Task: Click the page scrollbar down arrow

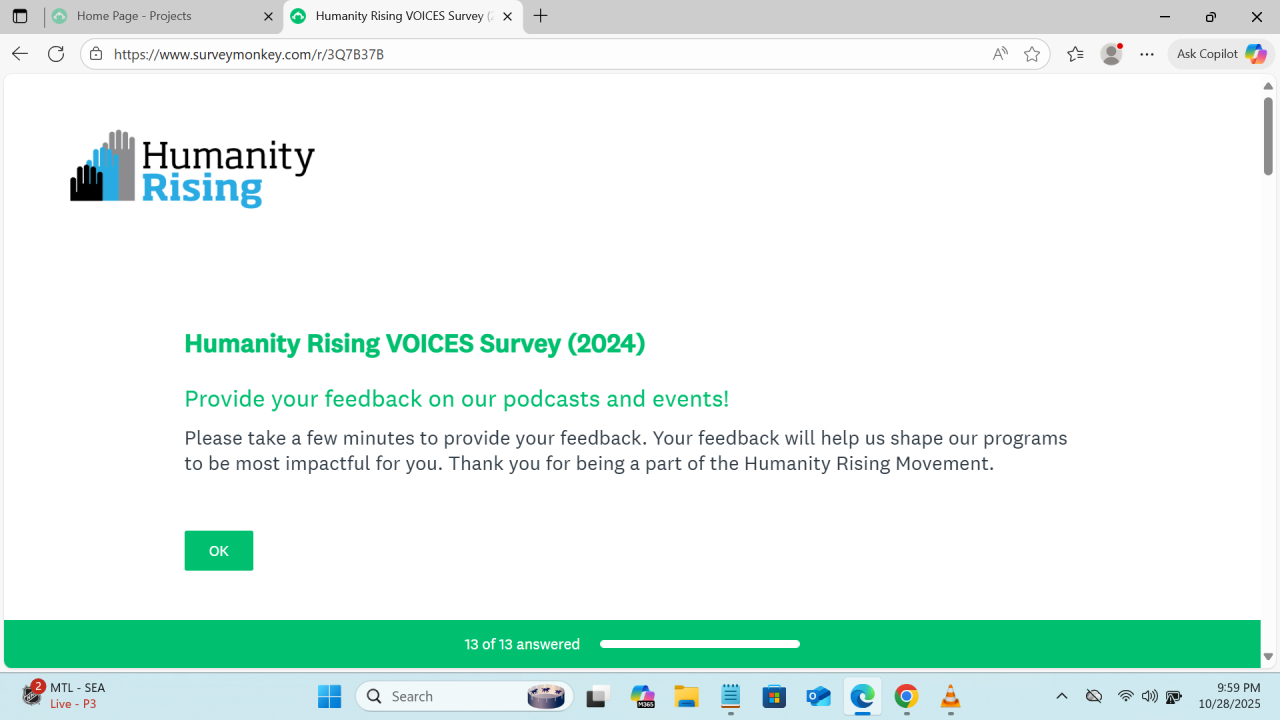Action: click(1268, 657)
